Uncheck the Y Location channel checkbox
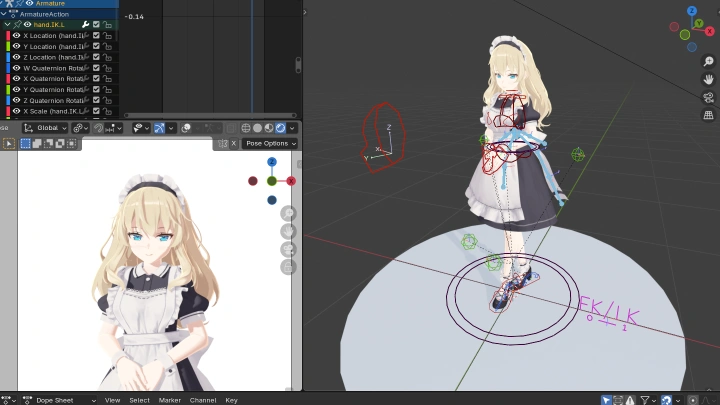The image size is (720, 405). [x=96, y=46]
